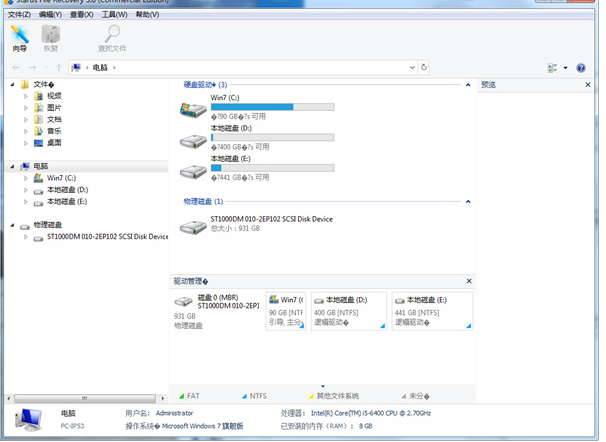Click 本地磁盘 (E:) usage bar
This screenshot has width=606, height=442.
coord(272,168)
